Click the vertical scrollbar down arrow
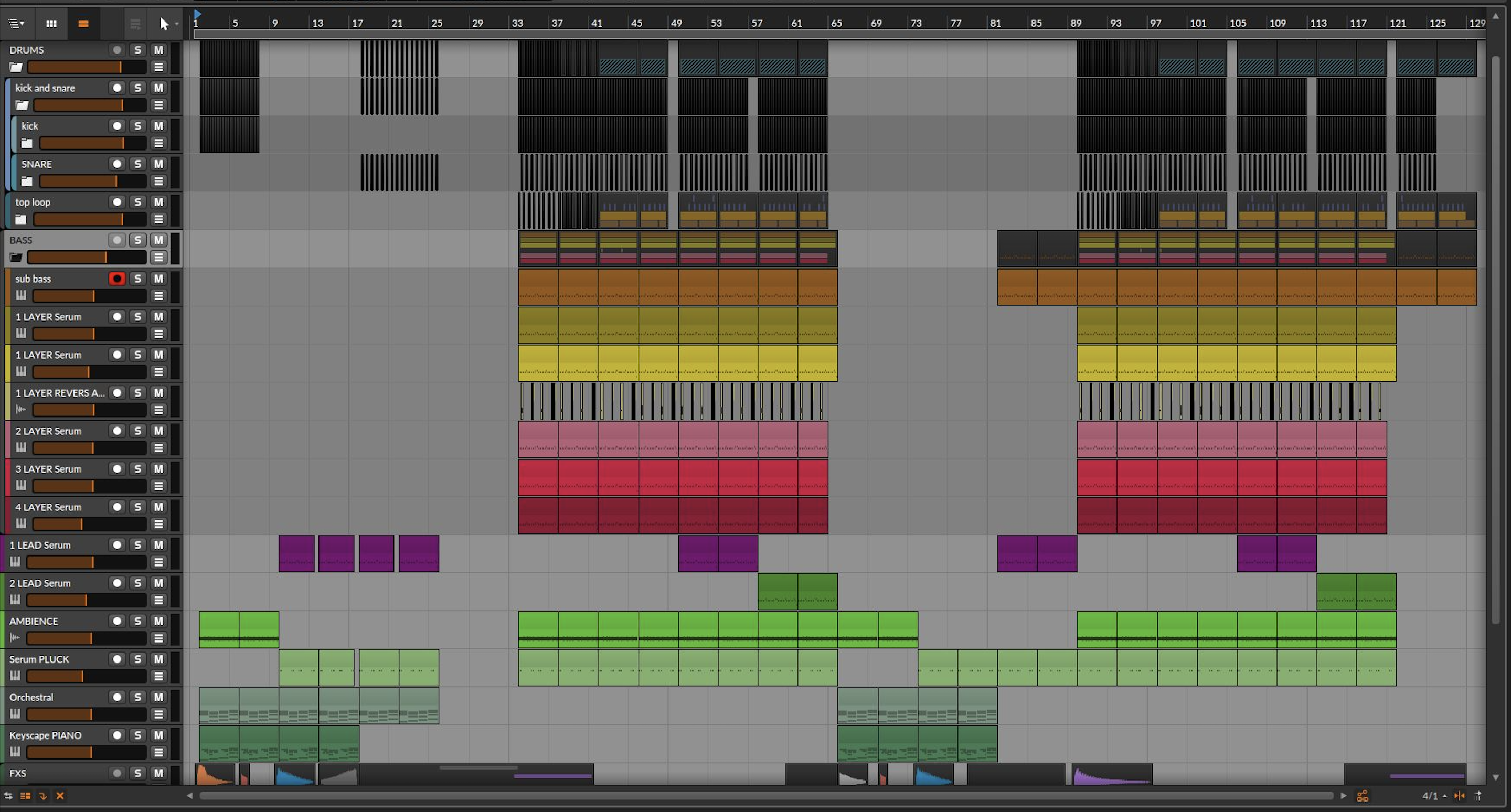This screenshot has width=1511, height=812. (1496, 777)
